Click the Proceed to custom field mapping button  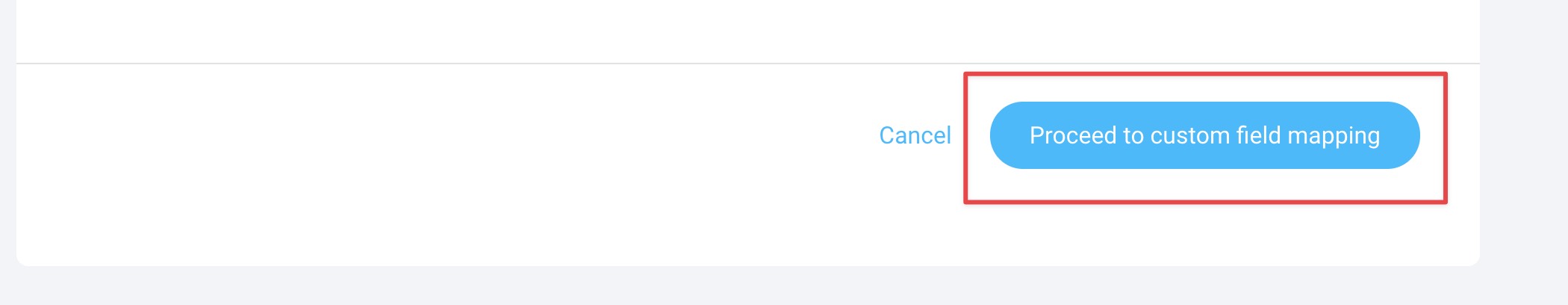(x=1204, y=135)
